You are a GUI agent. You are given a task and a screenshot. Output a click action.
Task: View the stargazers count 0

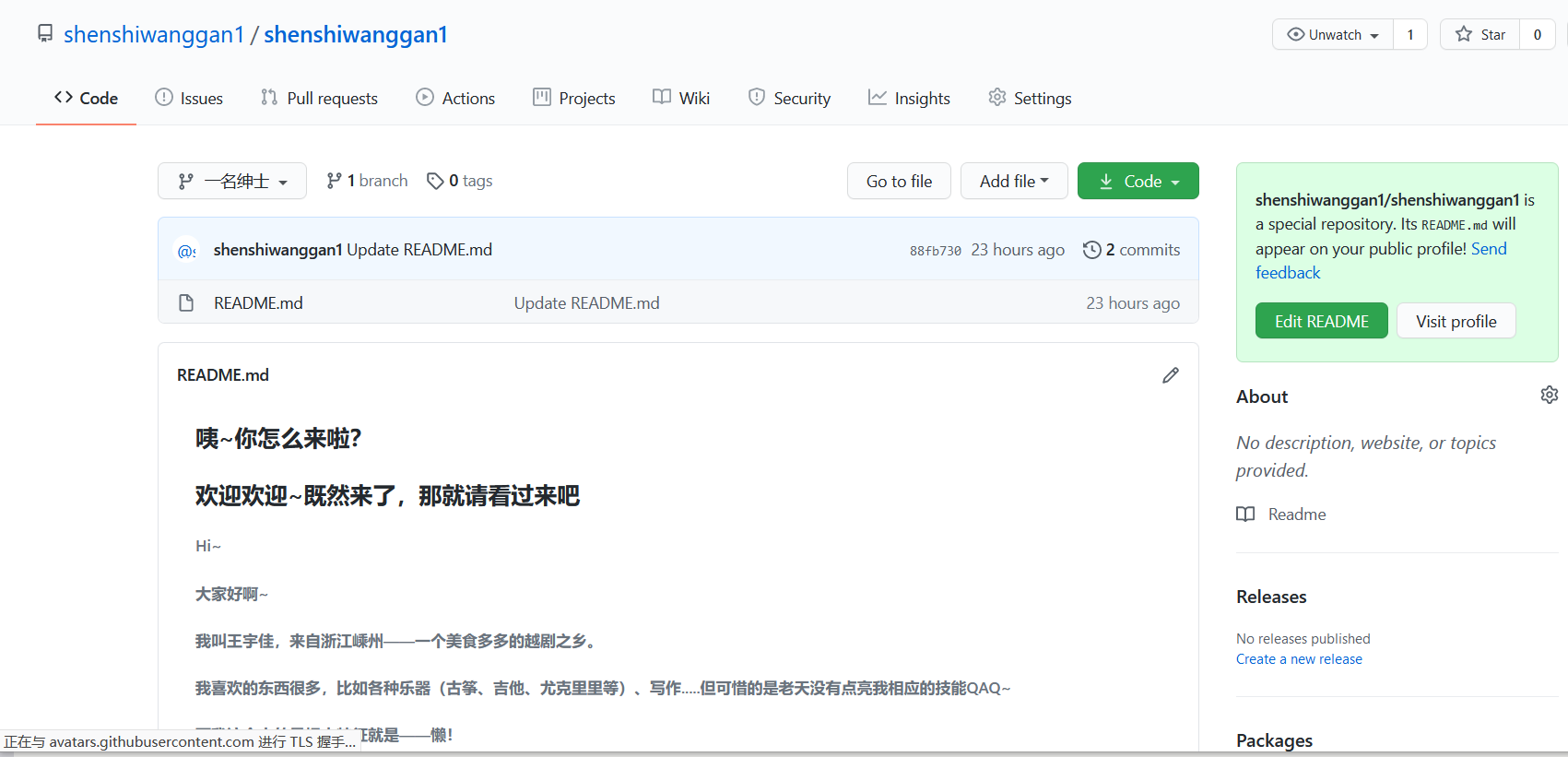(1538, 34)
